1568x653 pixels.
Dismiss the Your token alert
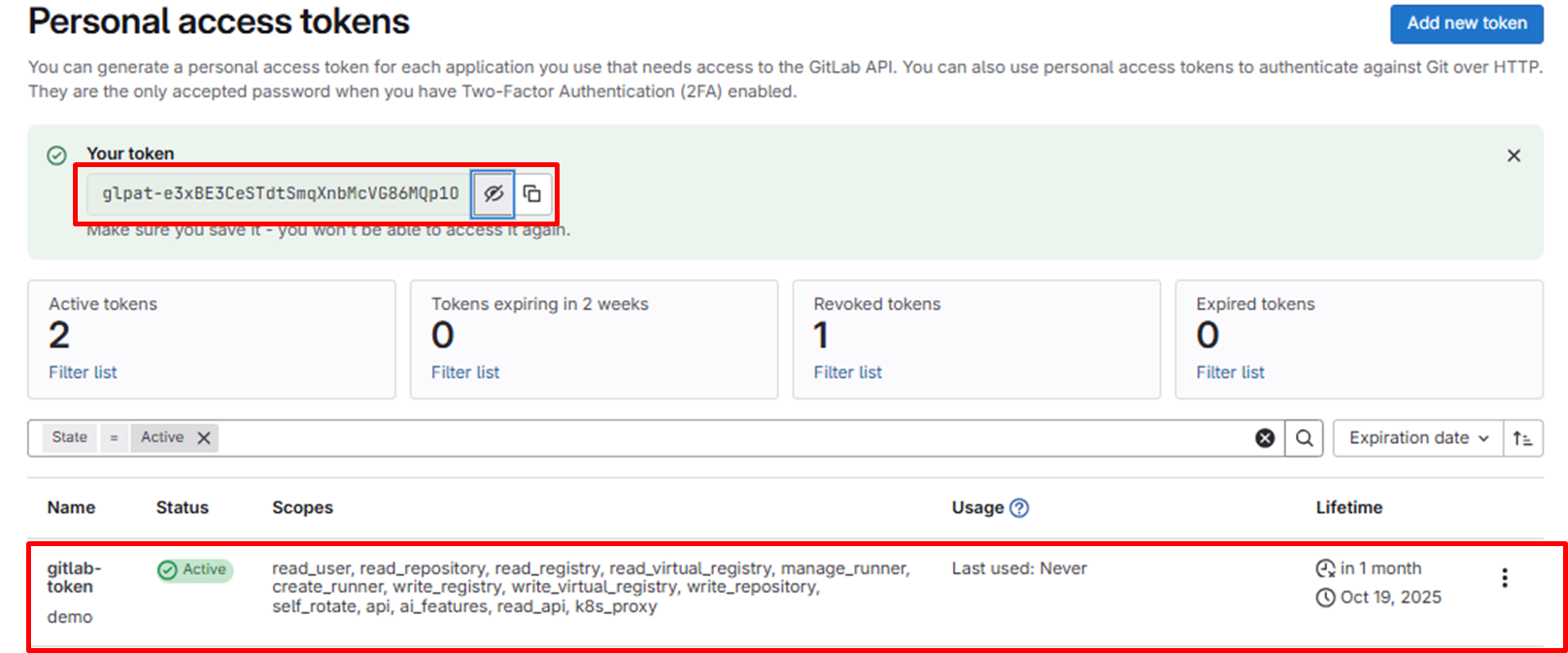(1514, 155)
